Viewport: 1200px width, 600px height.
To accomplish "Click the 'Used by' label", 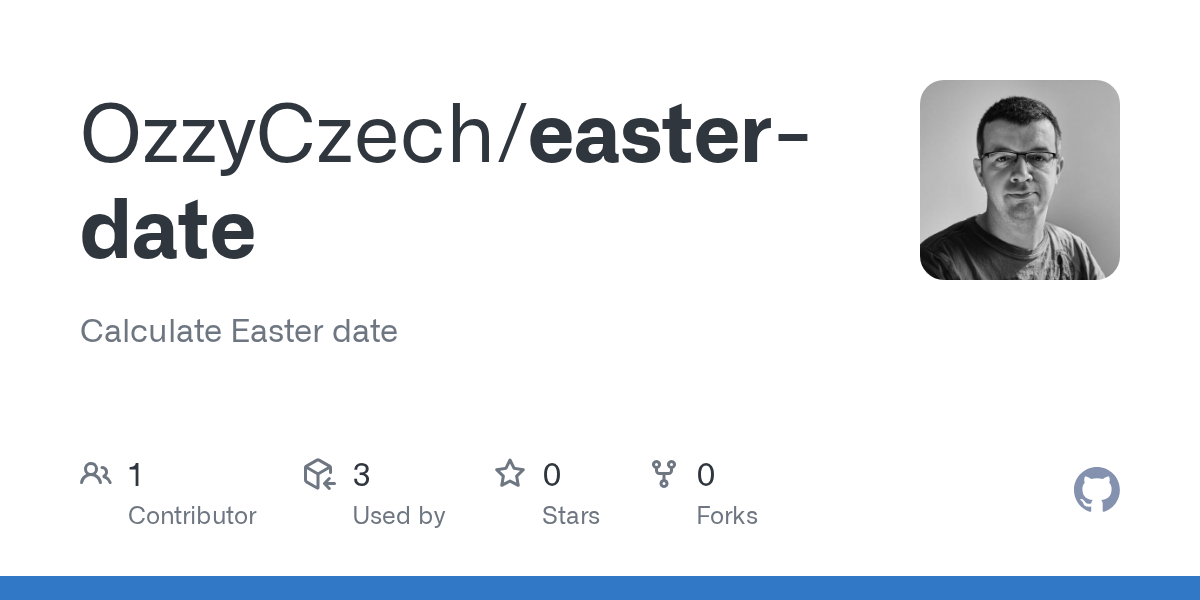I will point(398,516).
